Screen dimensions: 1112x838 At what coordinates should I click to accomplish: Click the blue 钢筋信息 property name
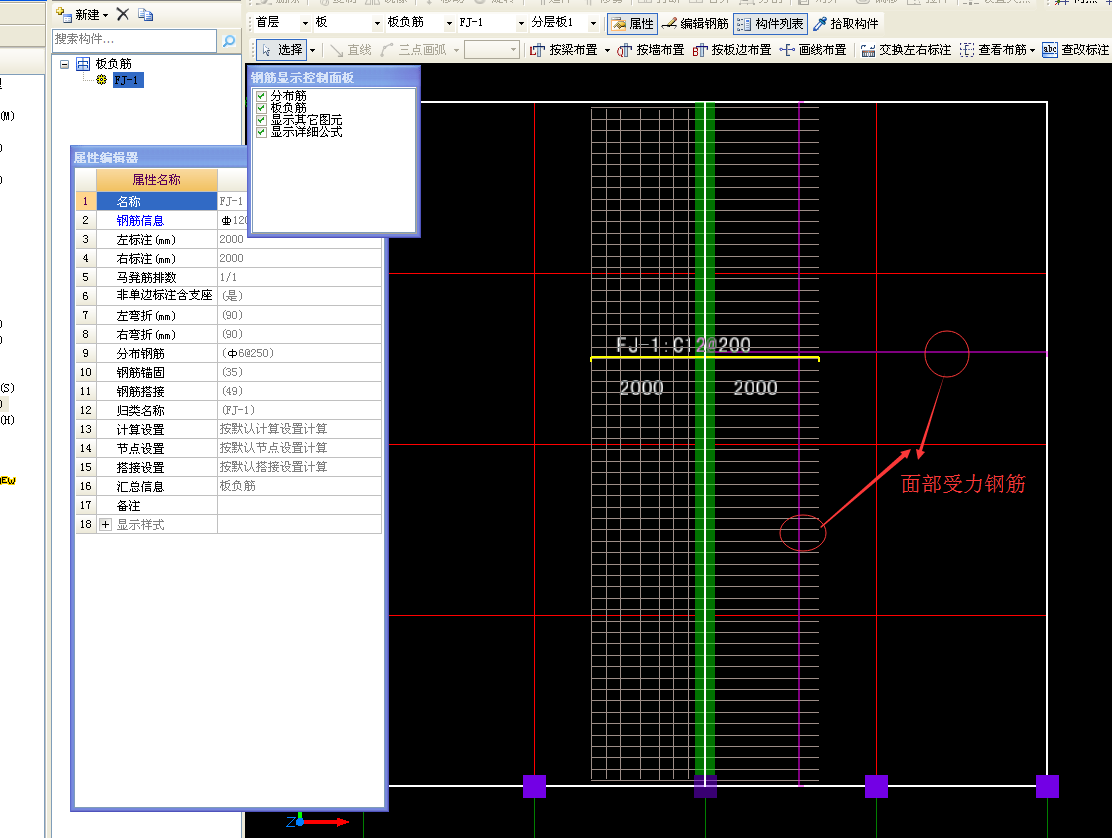tap(140, 220)
